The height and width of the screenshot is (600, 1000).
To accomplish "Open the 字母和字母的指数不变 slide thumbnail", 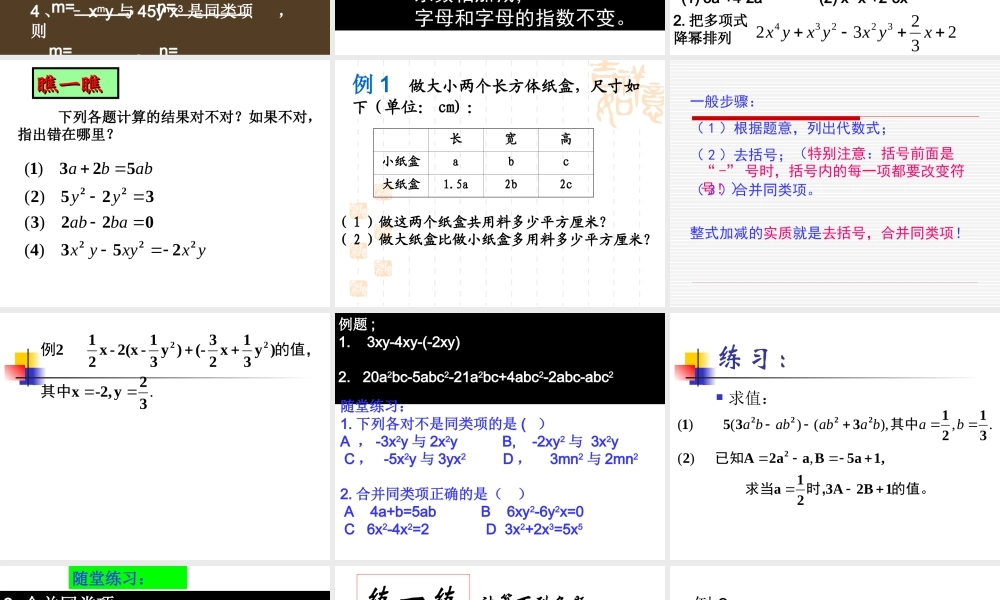I will click(500, 27).
